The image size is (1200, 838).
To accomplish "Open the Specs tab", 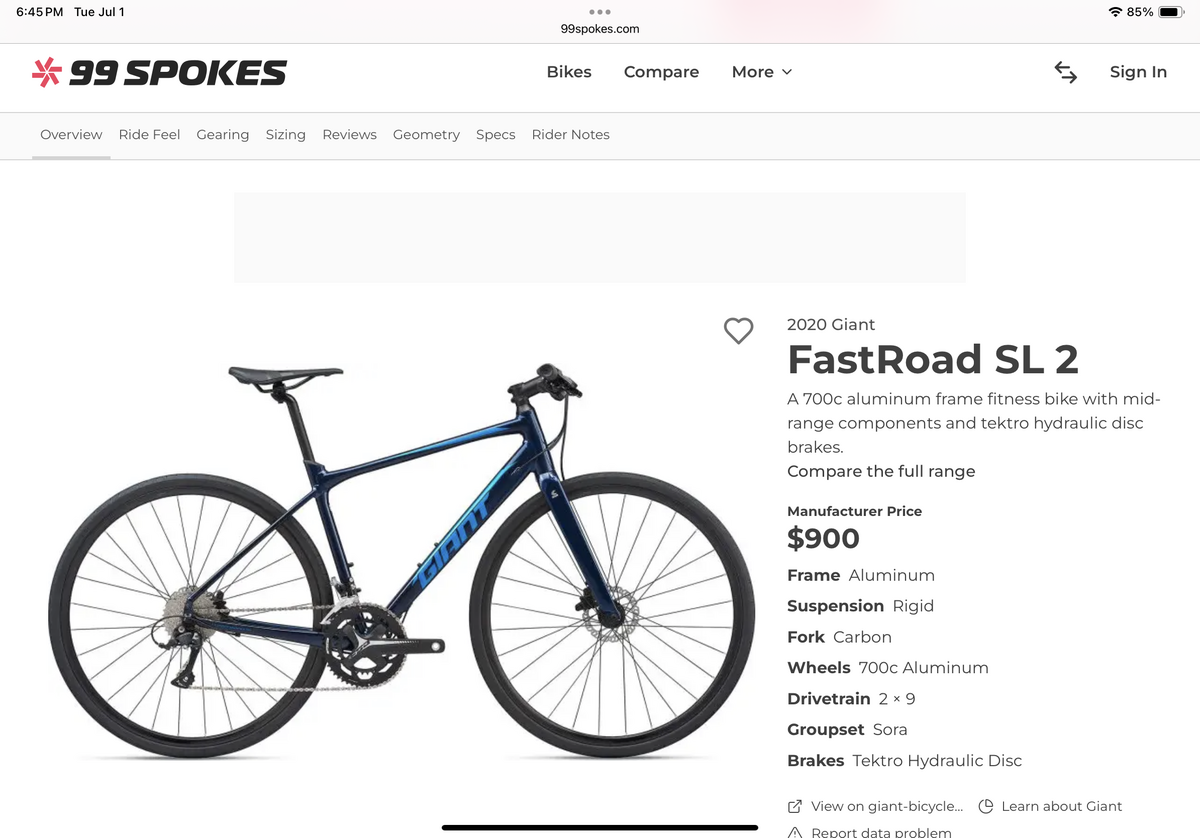I will point(496,134).
